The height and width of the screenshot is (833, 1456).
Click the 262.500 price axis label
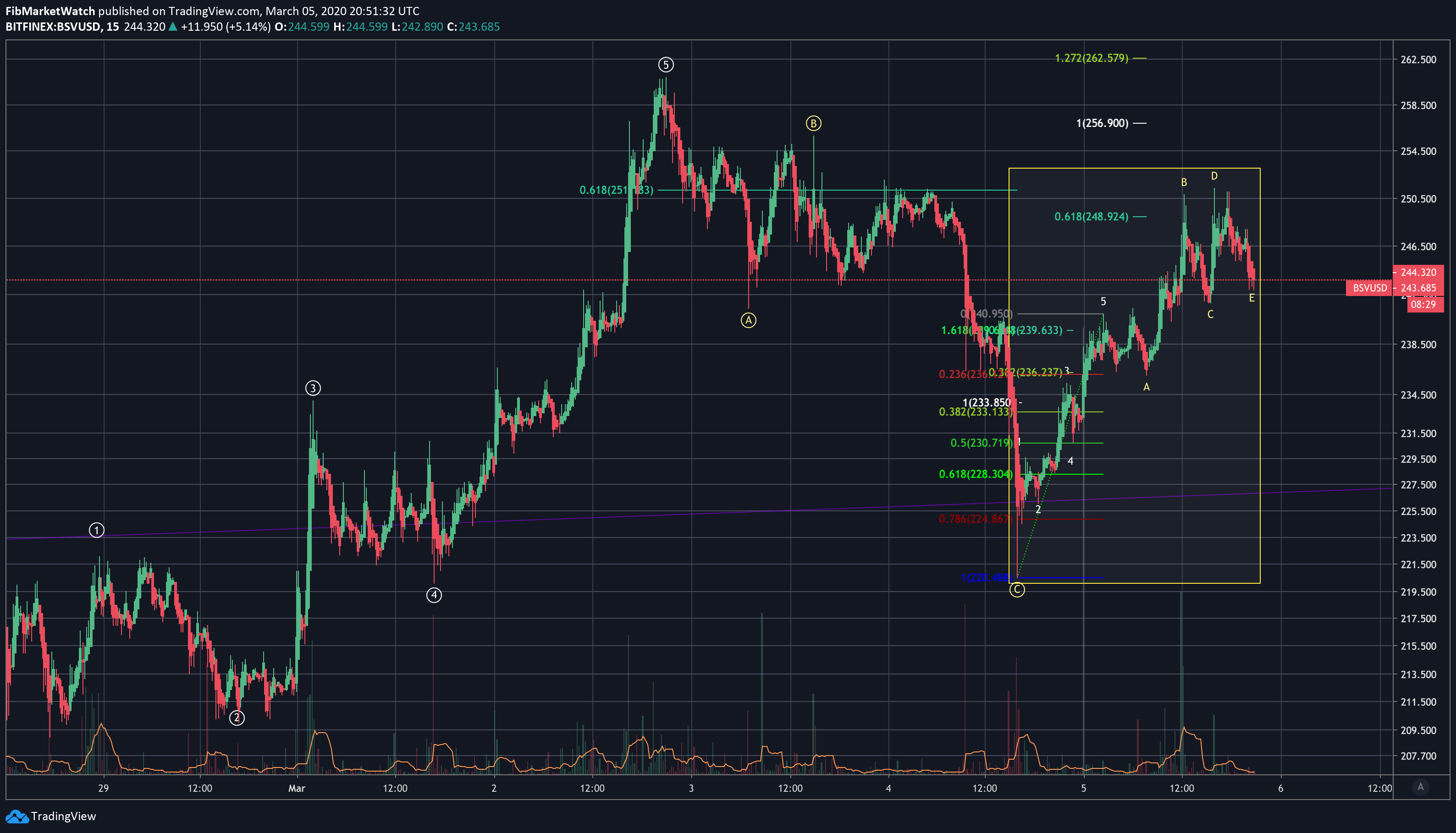click(1418, 60)
